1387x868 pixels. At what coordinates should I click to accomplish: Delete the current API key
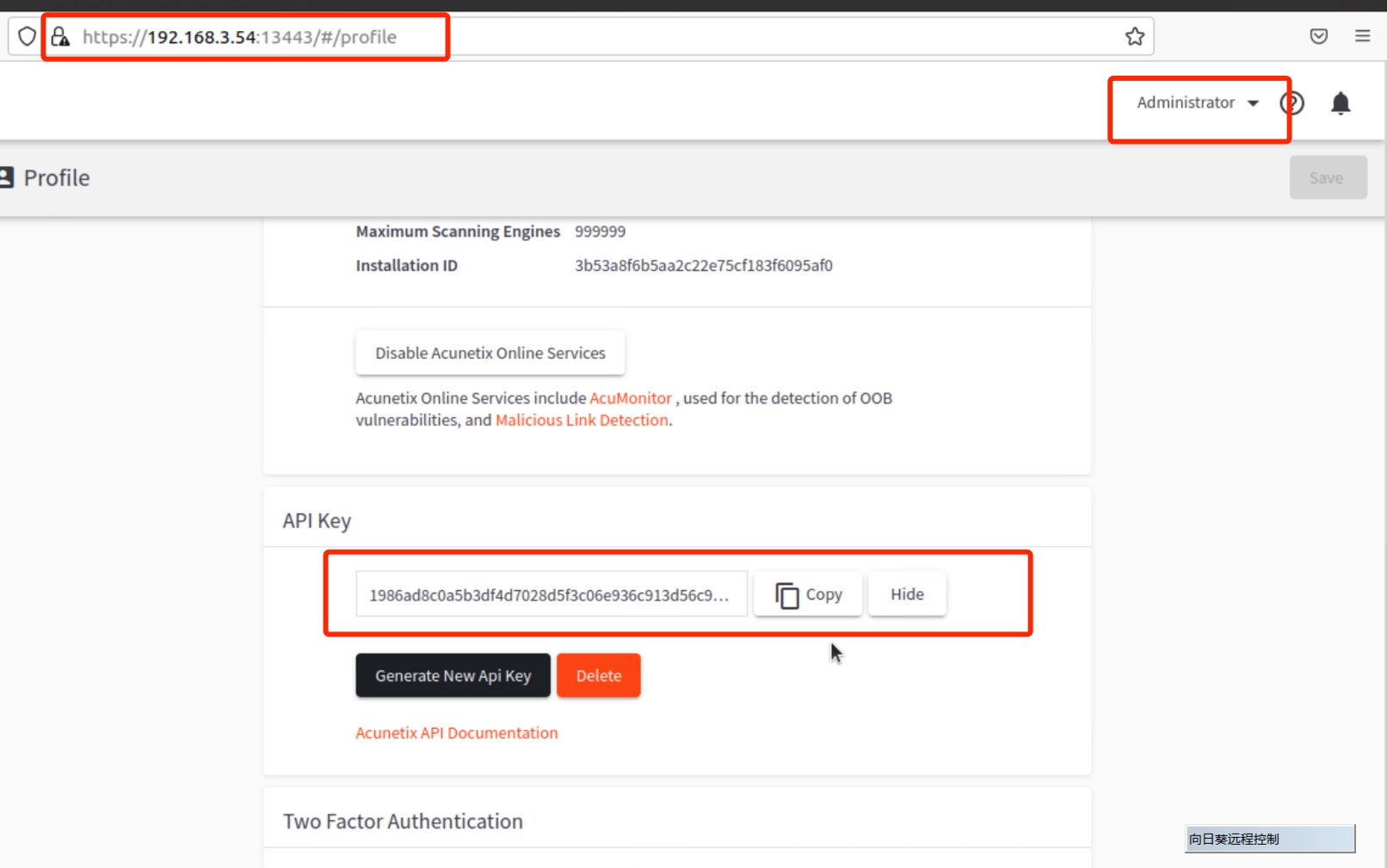coord(598,675)
